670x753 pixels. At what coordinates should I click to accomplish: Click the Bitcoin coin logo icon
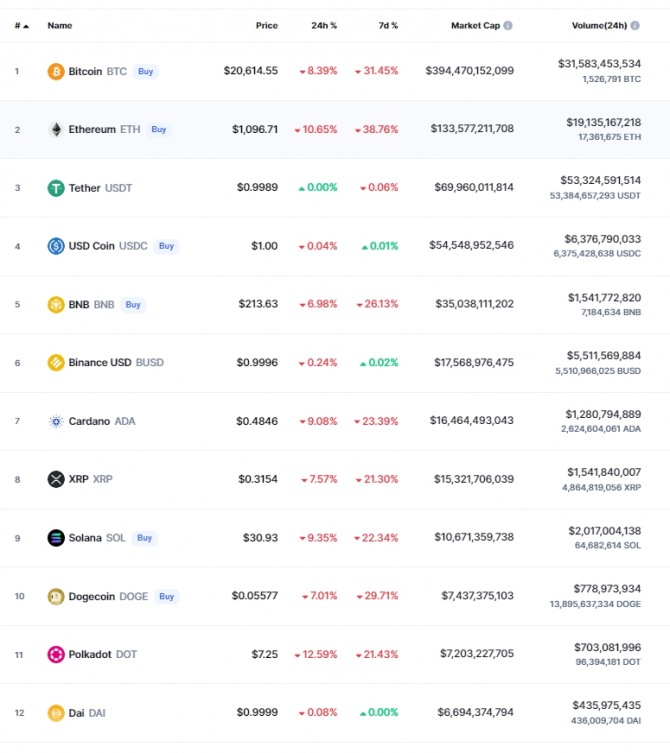point(56,71)
